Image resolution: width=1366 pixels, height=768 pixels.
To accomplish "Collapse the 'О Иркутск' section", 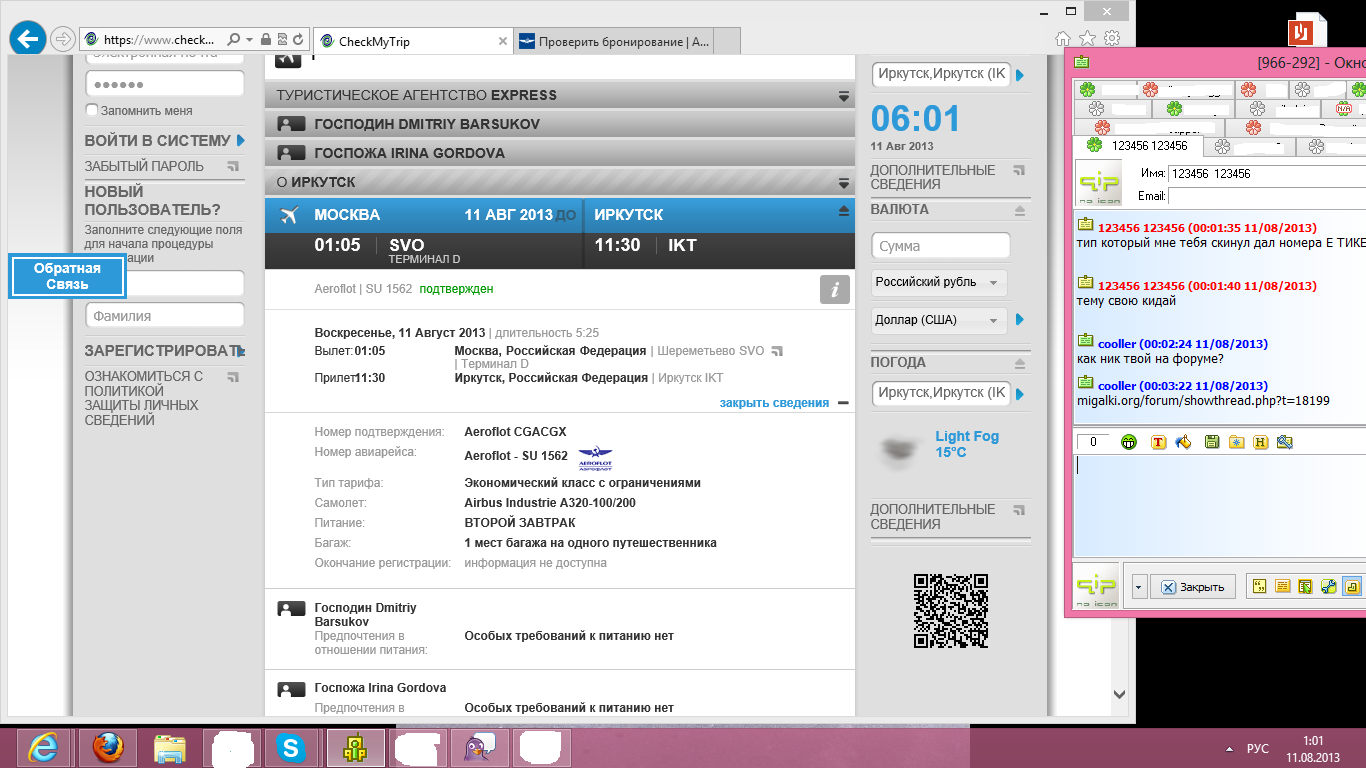I will [x=844, y=183].
